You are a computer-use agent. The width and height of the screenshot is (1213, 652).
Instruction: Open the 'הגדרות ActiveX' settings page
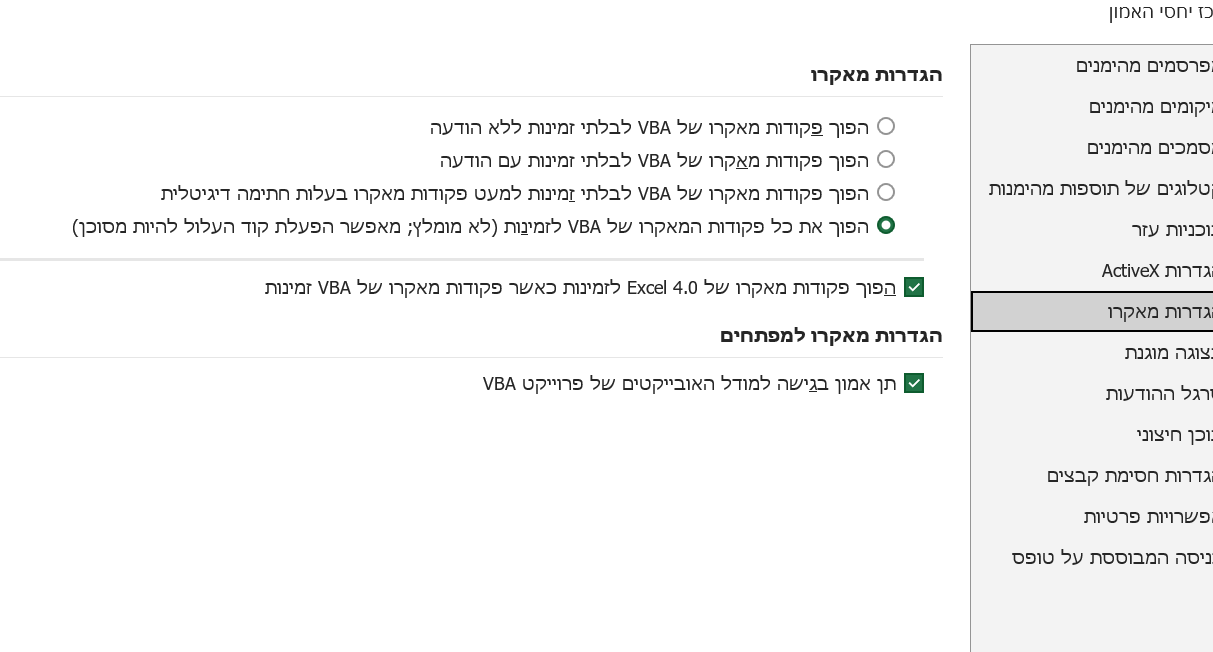tap(1157, 270)
